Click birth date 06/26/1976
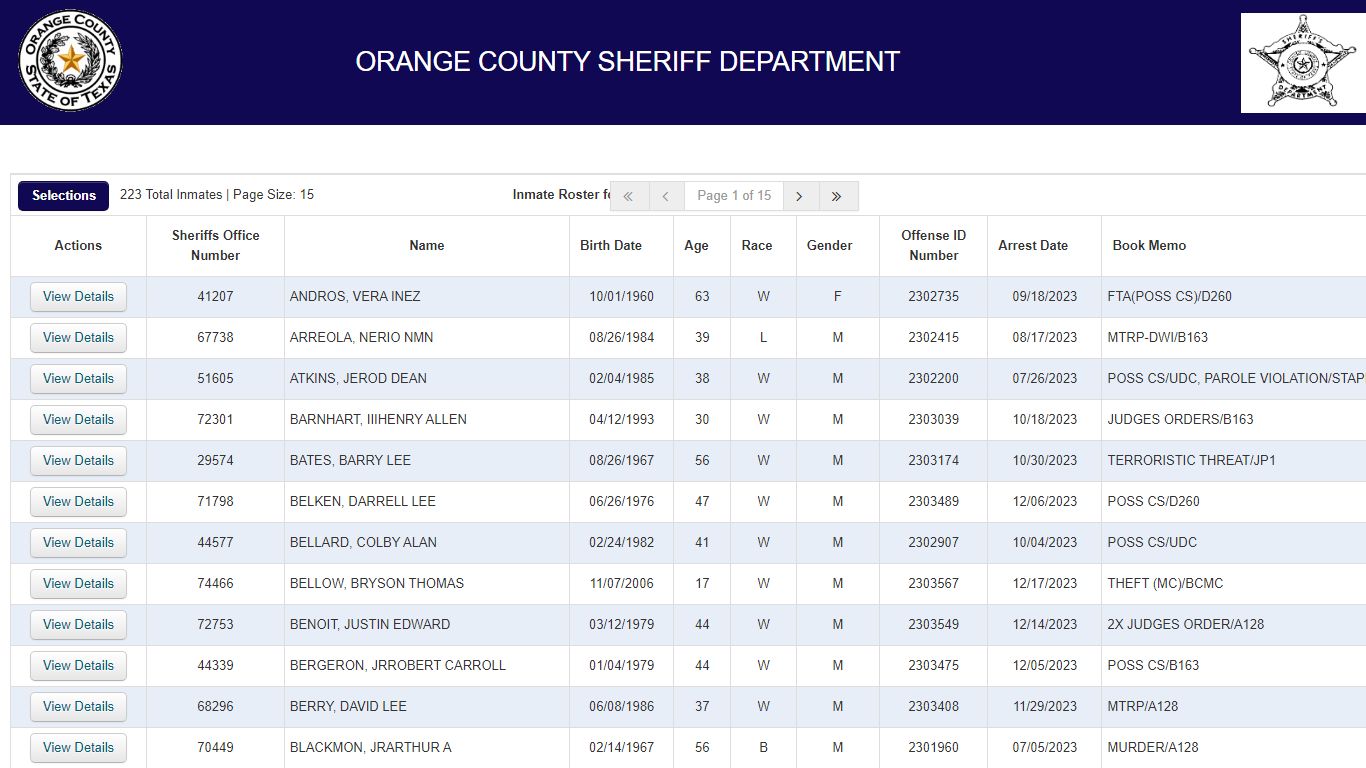This screenshot has height=768, width=1366. pos(621,502)
